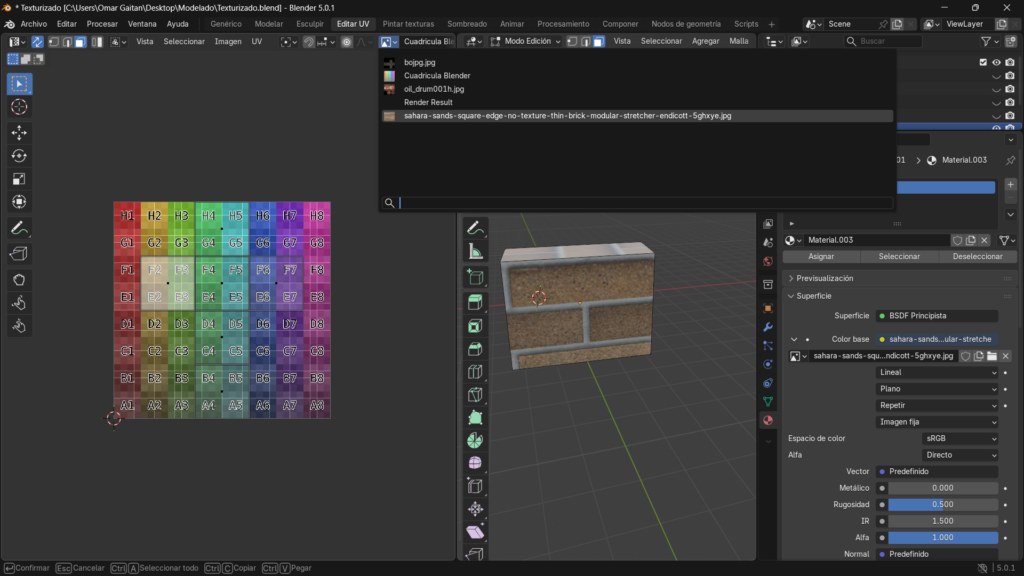Viewport: 1024px width, 576px height.
Task: Select the Loop Cut tool in viewport
Action: pyautogui.click(x=475, y=372)
